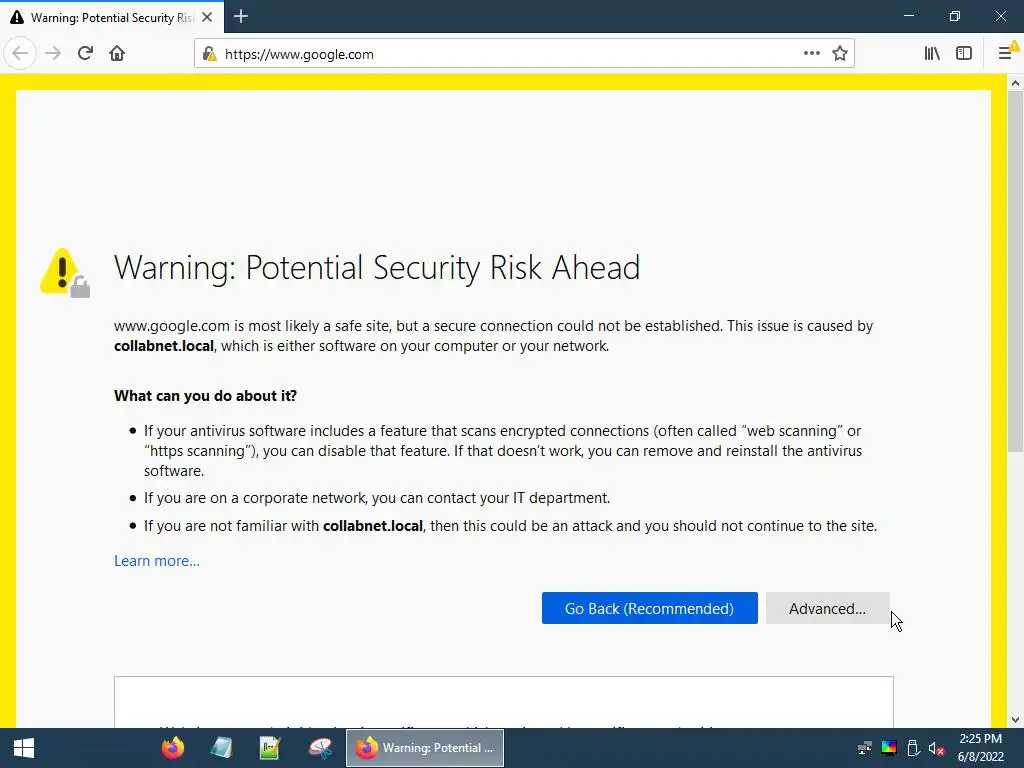Open the Firefox hamburger application menu
The width and height of the screenshot is (1024, 768).
pyautogui.click(x=1005, y=53)
